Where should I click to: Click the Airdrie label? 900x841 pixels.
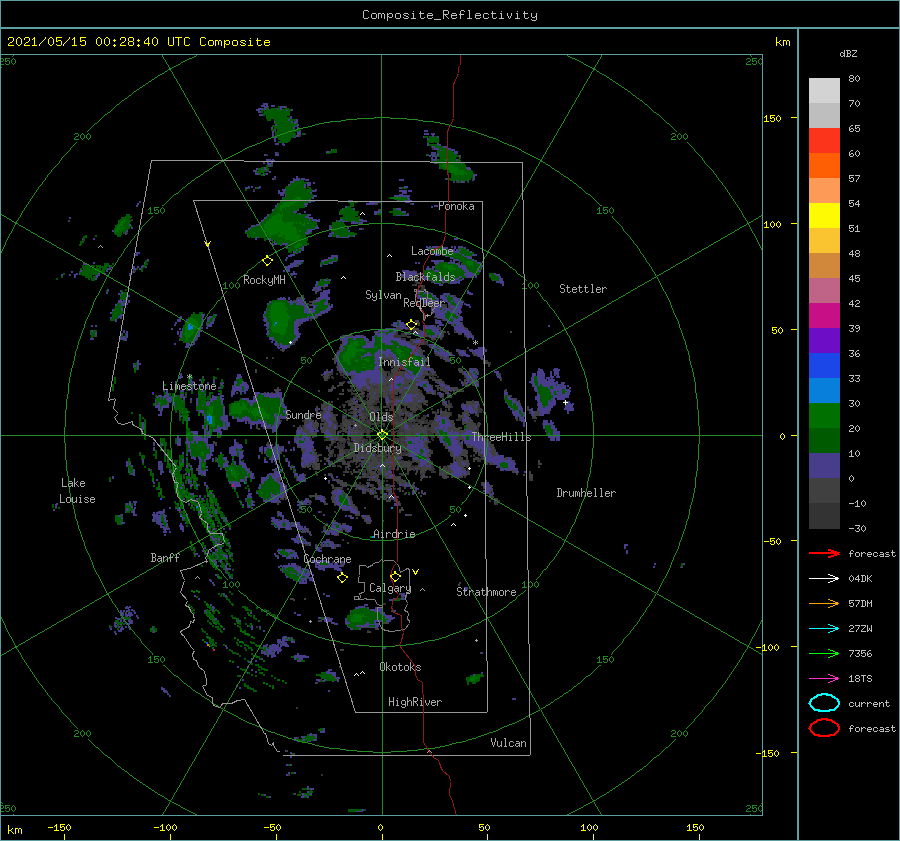[x=394, y=534]
